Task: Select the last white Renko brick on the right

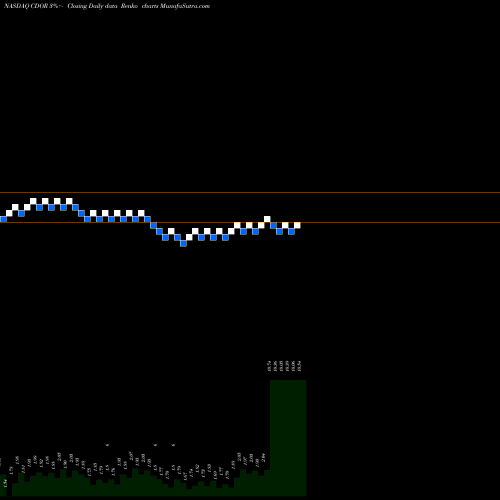Action: click(x=297, y=225)
